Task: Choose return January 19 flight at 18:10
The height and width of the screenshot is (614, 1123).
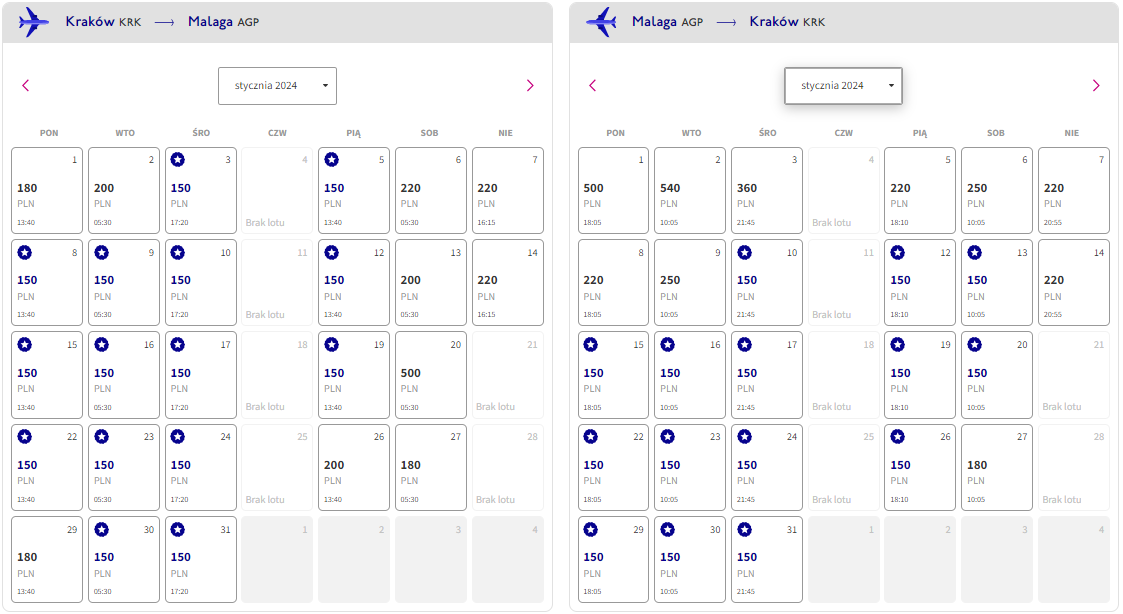Action: point(920,375)
